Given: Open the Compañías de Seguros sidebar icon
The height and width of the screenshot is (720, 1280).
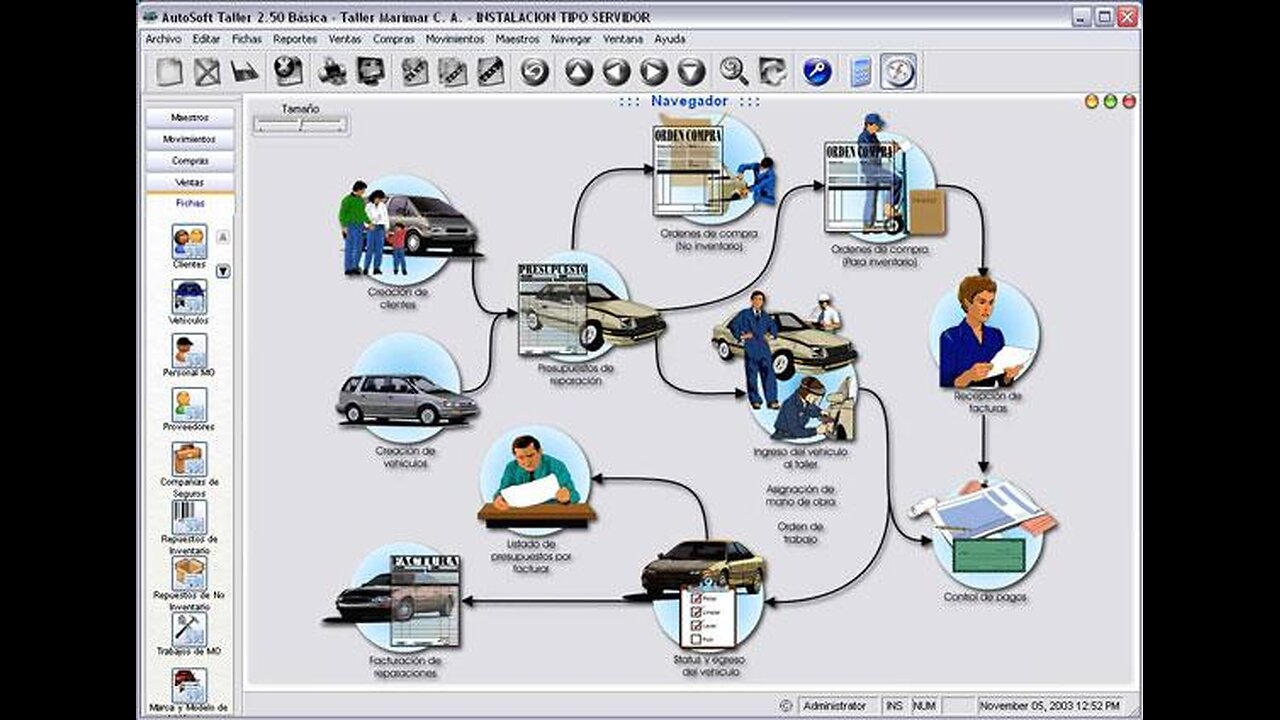Looking at the screenshot, I should click(x=189, y=459).
